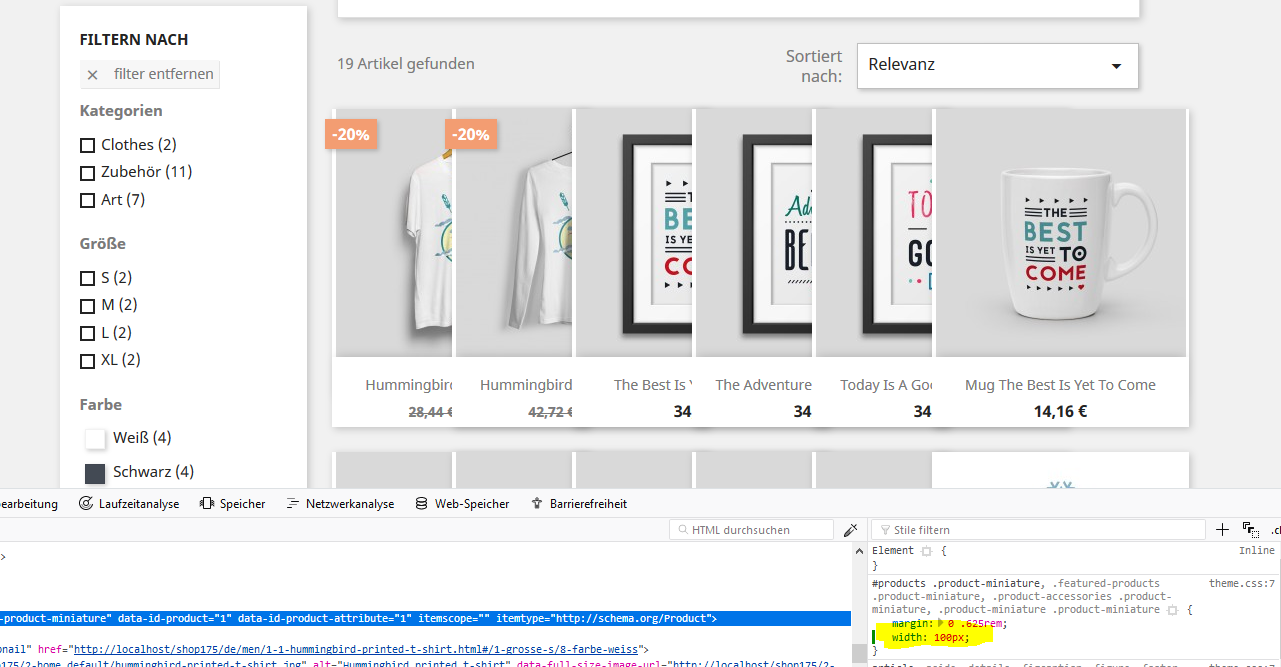This screenshot has height=667, width=1281.
Task: Open the framed 'Best Is Yet To Come' poster image
Action: (x=635, y=233)
